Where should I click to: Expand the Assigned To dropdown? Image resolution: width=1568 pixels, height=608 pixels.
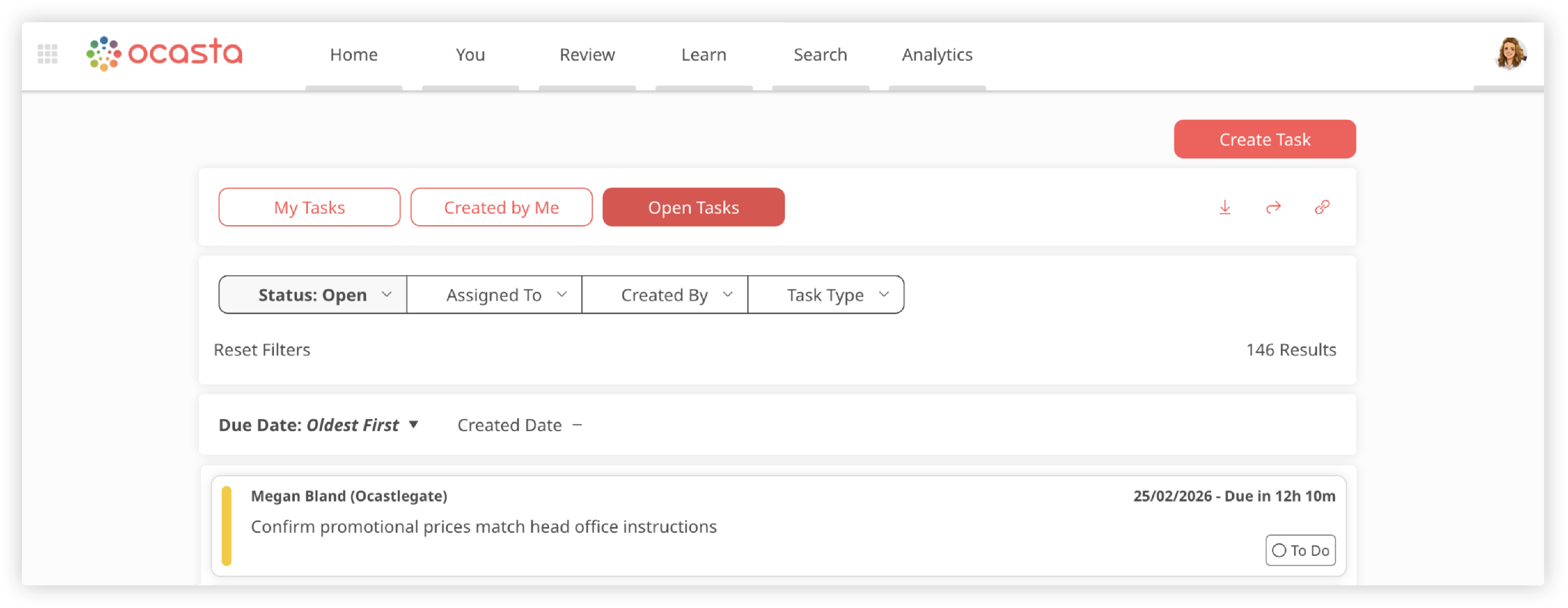click(494, 295)
